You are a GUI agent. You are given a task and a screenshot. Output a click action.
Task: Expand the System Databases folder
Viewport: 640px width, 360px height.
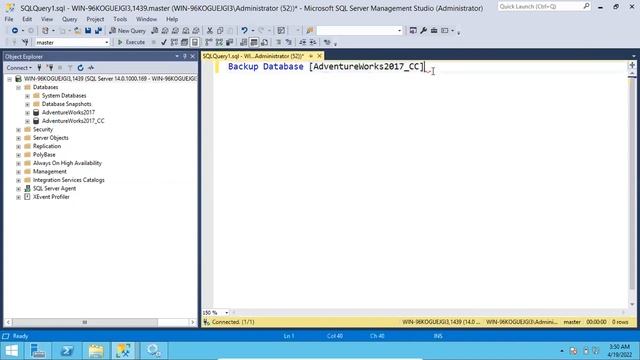[27, 96]
